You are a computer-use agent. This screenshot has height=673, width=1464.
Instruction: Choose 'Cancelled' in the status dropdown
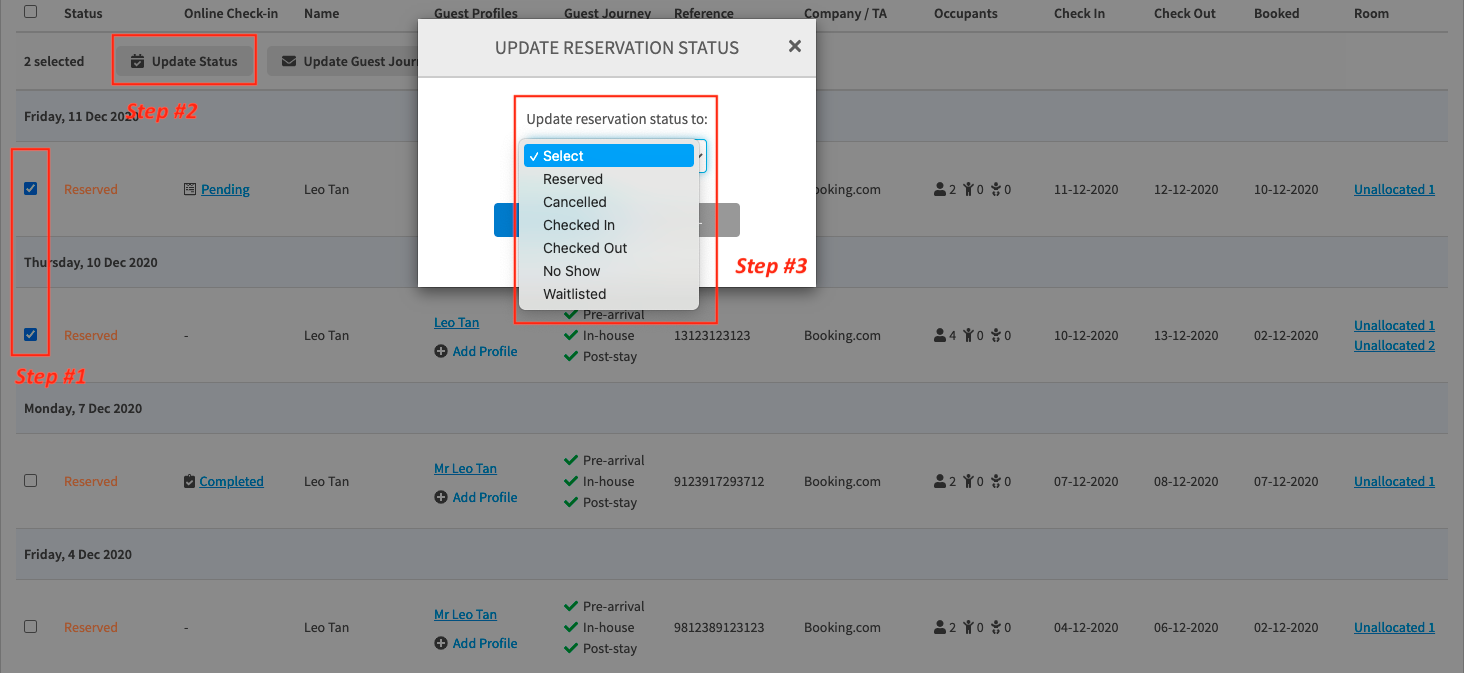click(x=574, y=202)
